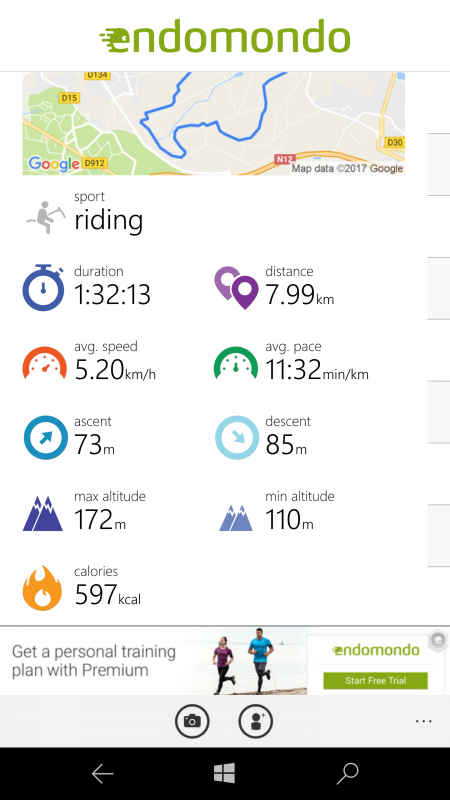Tap the calories flame icon
Viewport: 450px width, 800px height.
click(x=42, y=588)
